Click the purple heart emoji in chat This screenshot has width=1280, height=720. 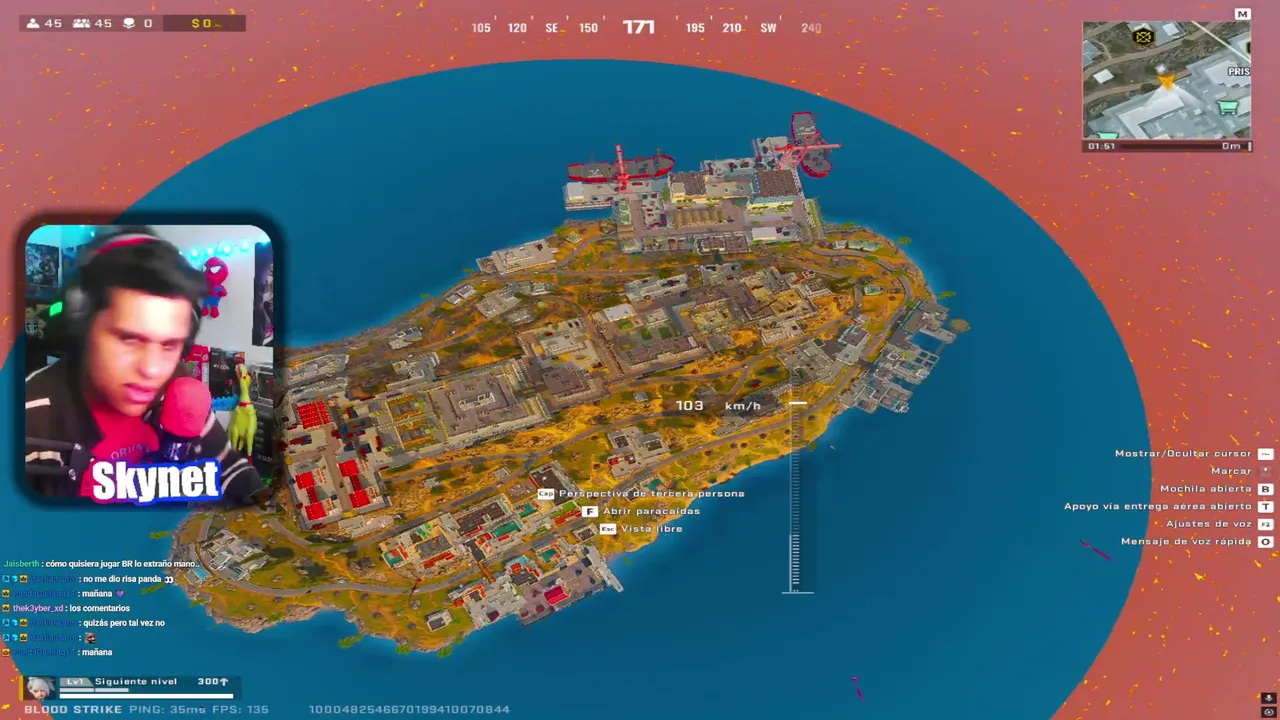[121, 594]
